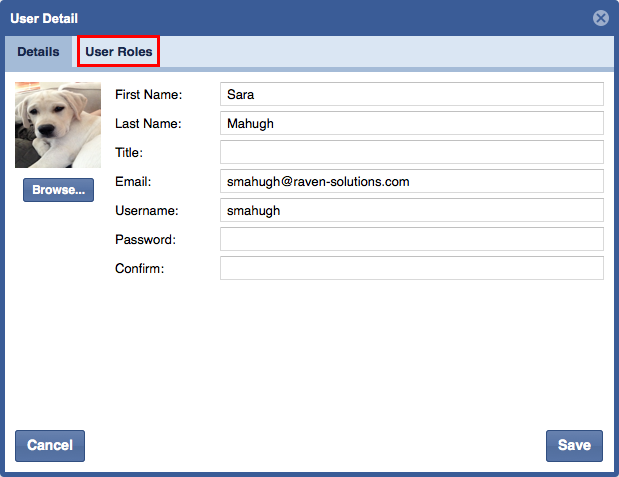Image resolution: width=619 pixels, height=477 pixels.
Task: Focus the First Name field containing Sara
Action: 411,94
